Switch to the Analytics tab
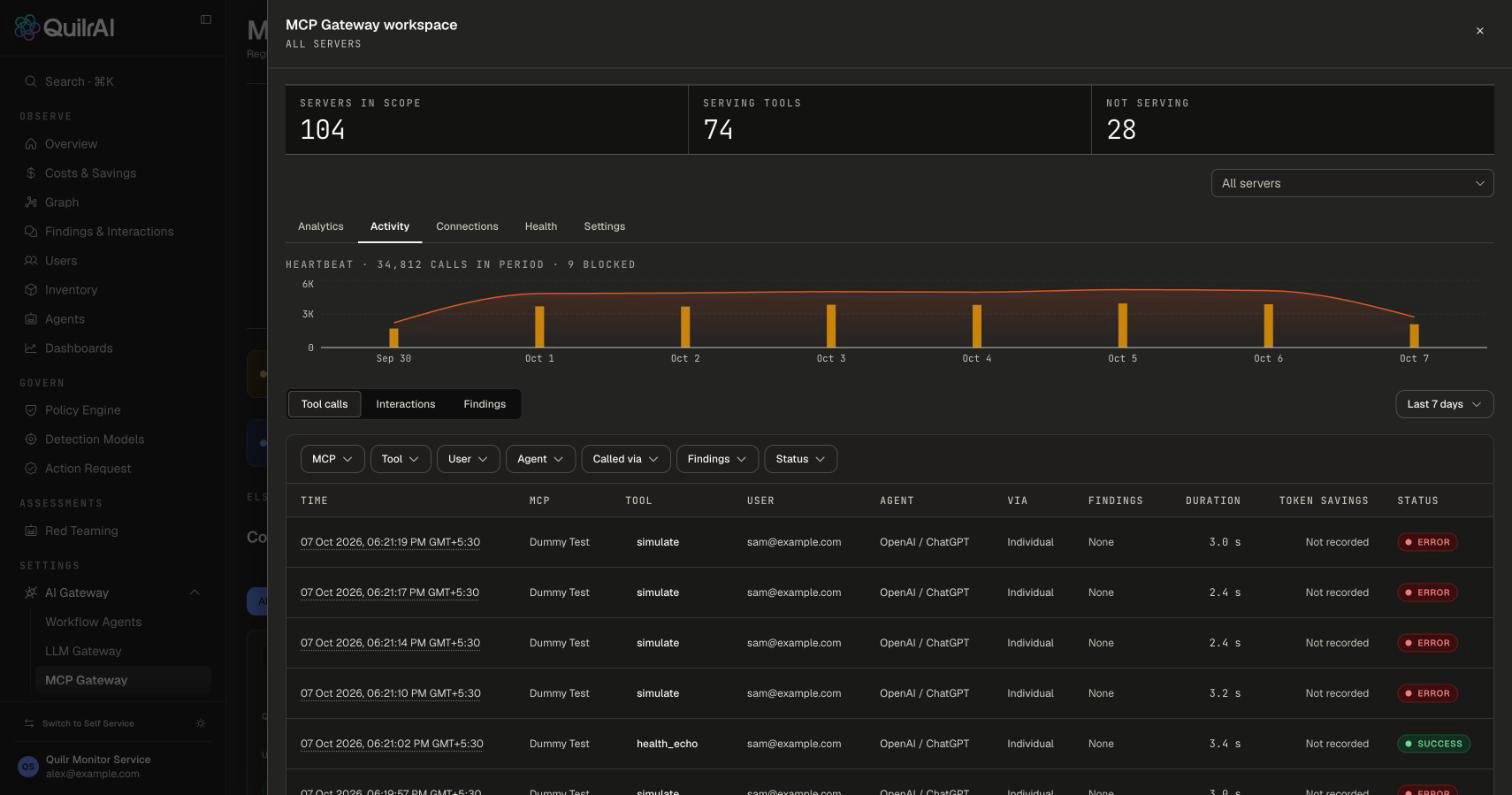 (x=321, y=226)
